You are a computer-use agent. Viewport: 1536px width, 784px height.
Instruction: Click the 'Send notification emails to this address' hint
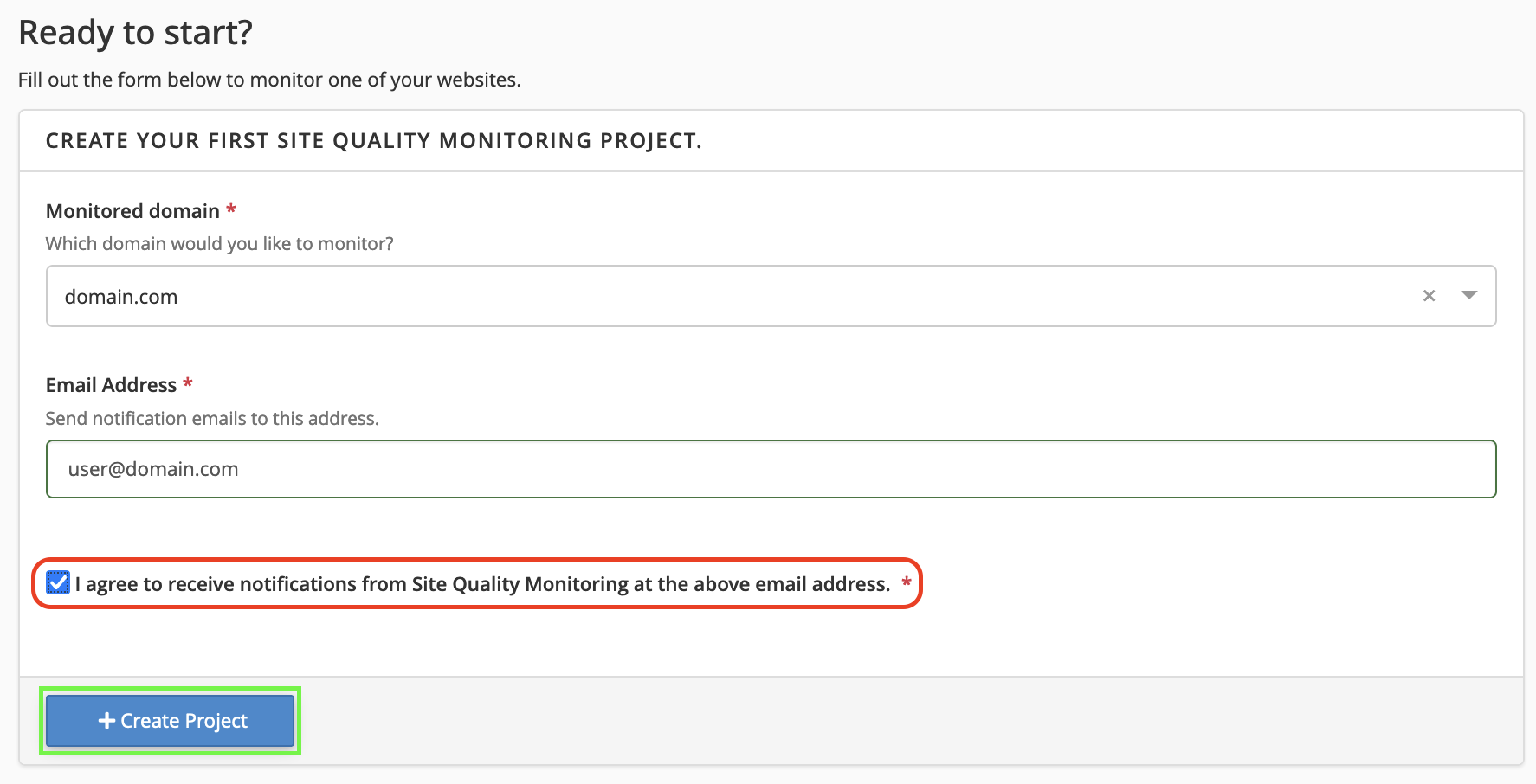(x=212, y=419)
